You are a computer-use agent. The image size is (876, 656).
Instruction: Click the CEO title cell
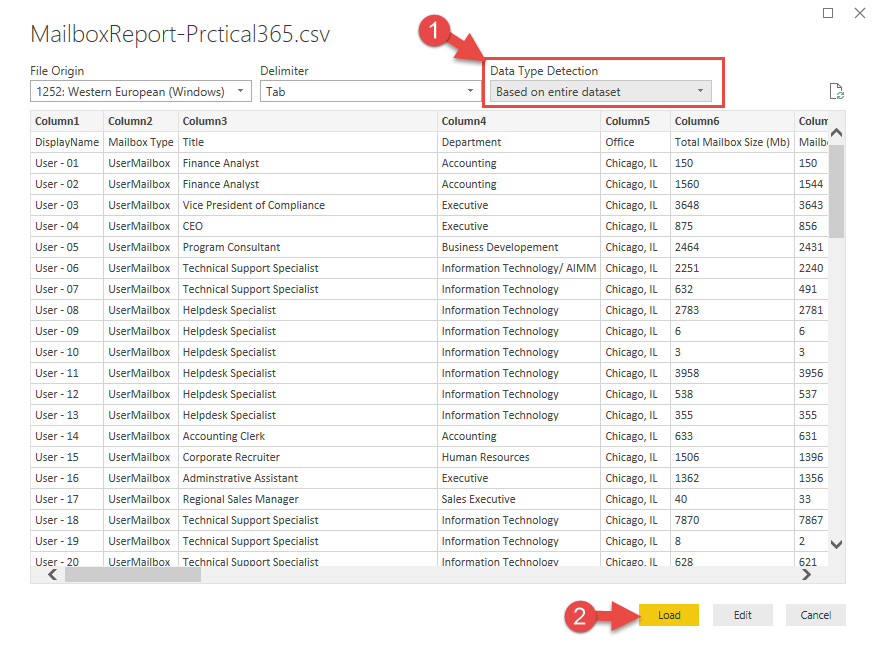click(x=194, y=225)
